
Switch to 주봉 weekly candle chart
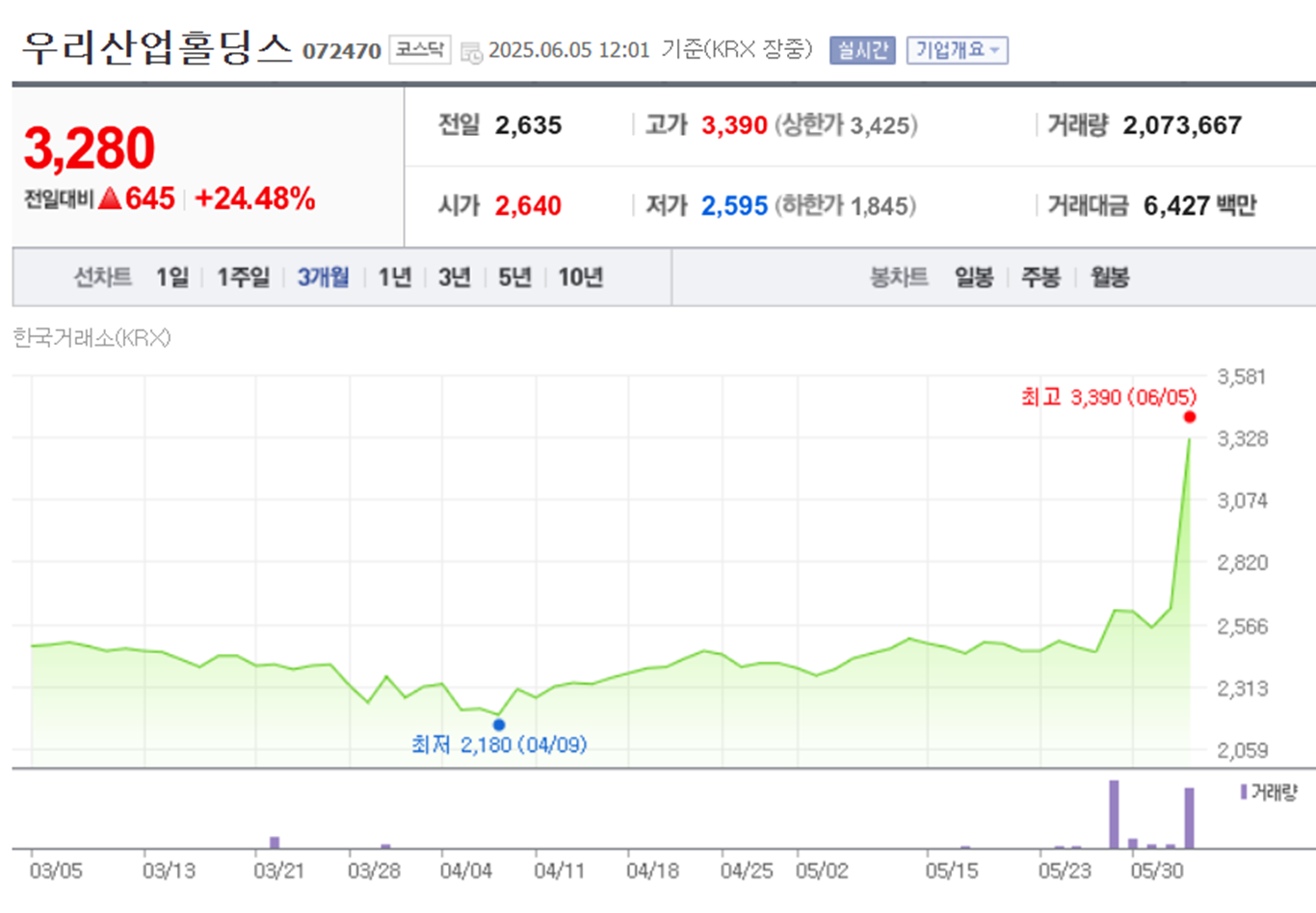1040,277
